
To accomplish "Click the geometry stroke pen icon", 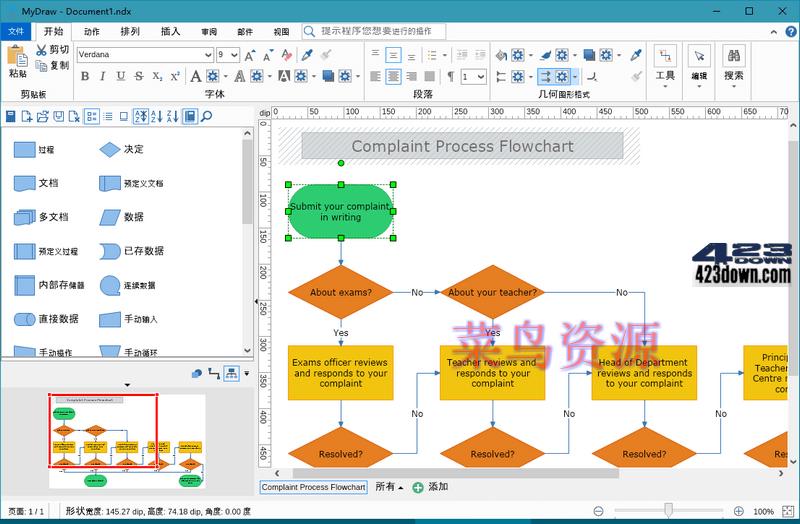I will coord(545,55).
